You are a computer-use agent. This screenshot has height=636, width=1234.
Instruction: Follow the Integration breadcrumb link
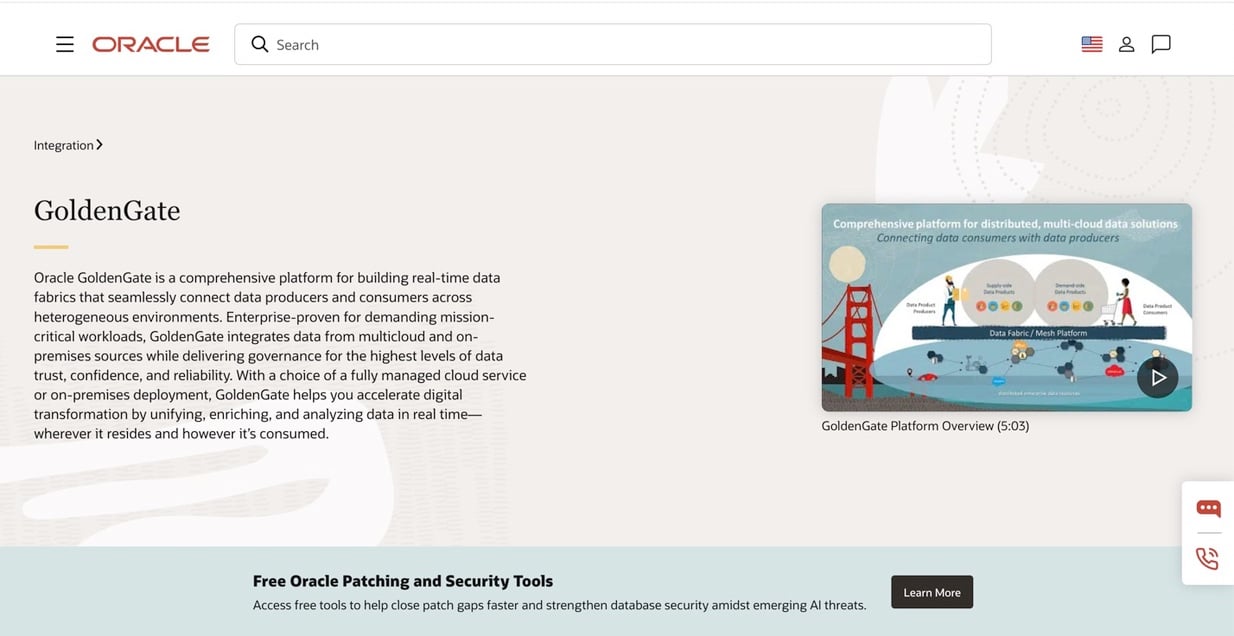[64, 145]
